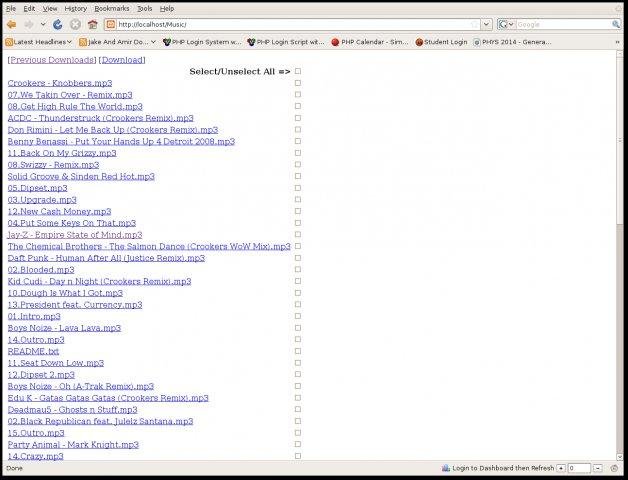This screenshot has height=480, width=628.
Task: Click the search magnifier icon
Action: [616, 24]
